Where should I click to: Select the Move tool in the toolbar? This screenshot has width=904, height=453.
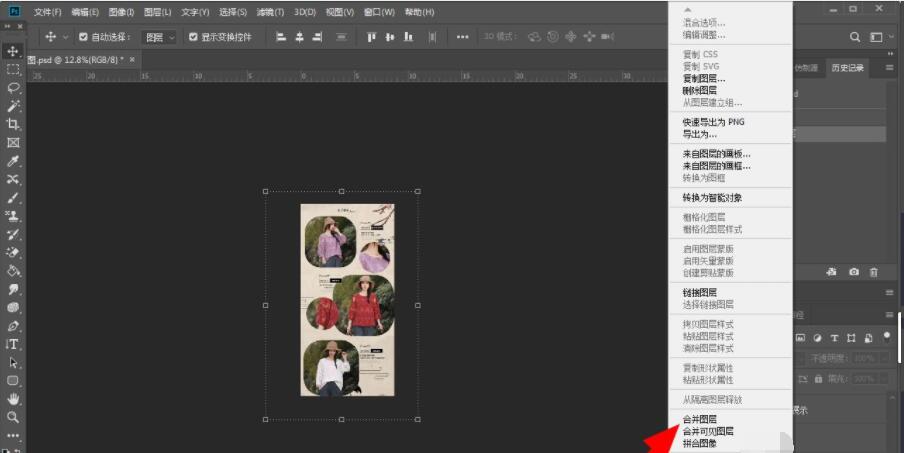coord(13,51)
